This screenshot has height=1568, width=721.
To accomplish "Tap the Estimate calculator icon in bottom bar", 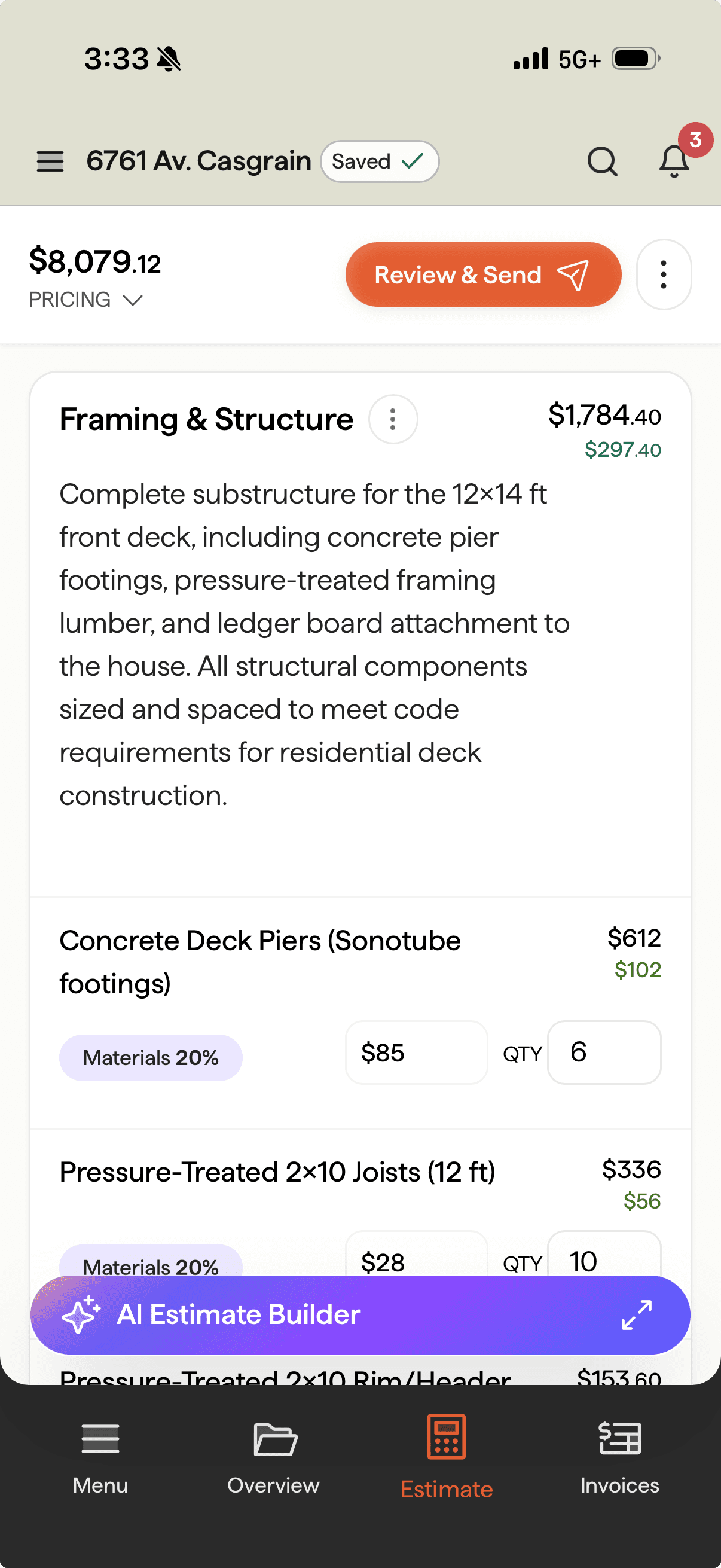I will click(447, 1437).
